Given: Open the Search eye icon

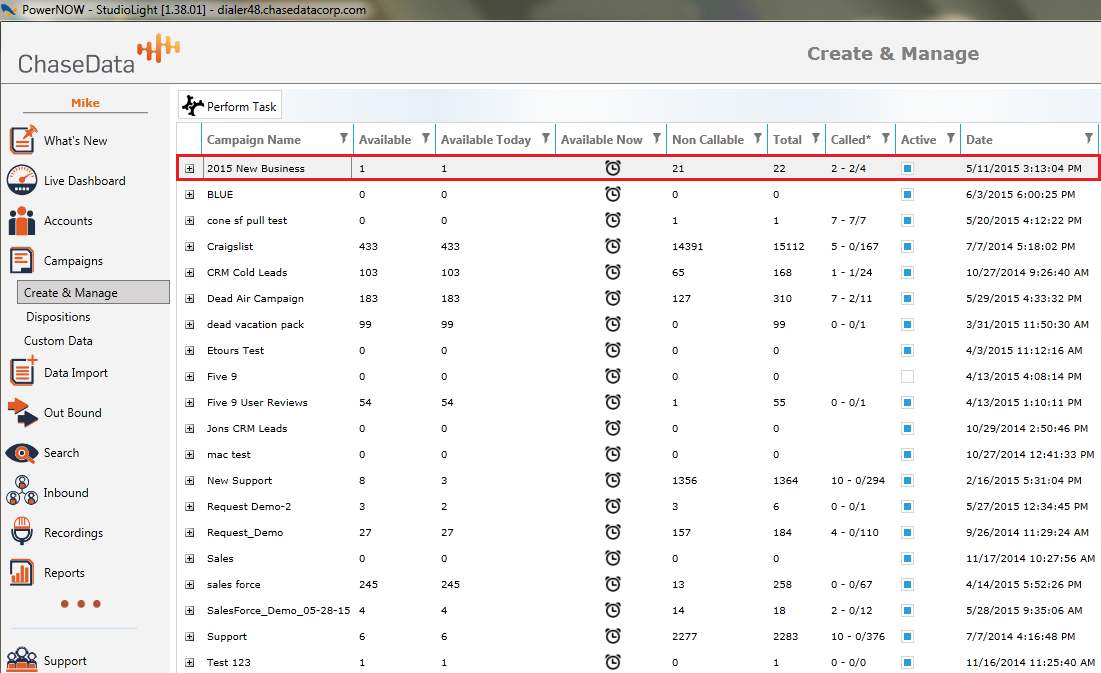Looking at the screenshot, I should pos(22,453).
